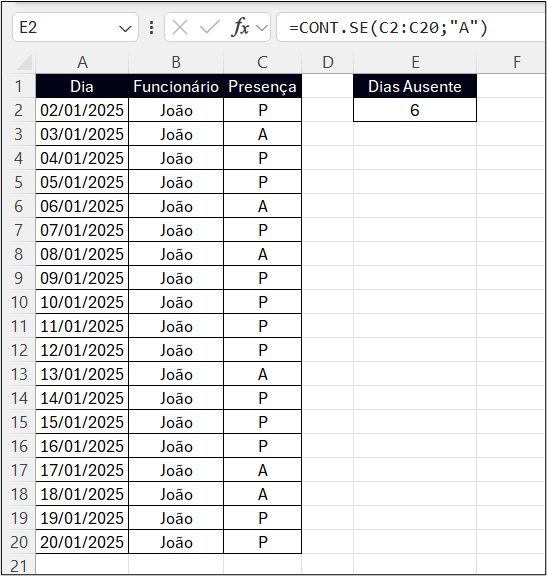Viewport: 547px width, 576px height.
Task: Select the date cell 10/01/2025
Action: point(82,302)
